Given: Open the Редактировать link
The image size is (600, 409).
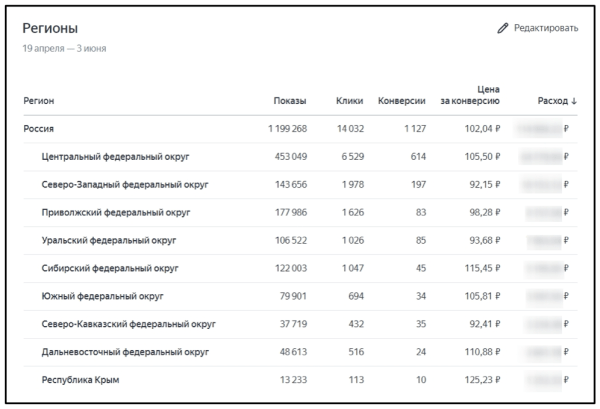Looking at the screenshot, I should point(545,29).
